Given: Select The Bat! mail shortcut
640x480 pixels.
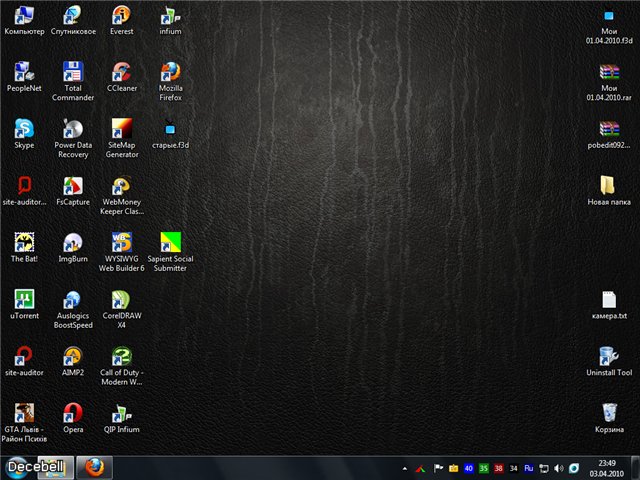Looking at the screenshot, I should (24, 248).
